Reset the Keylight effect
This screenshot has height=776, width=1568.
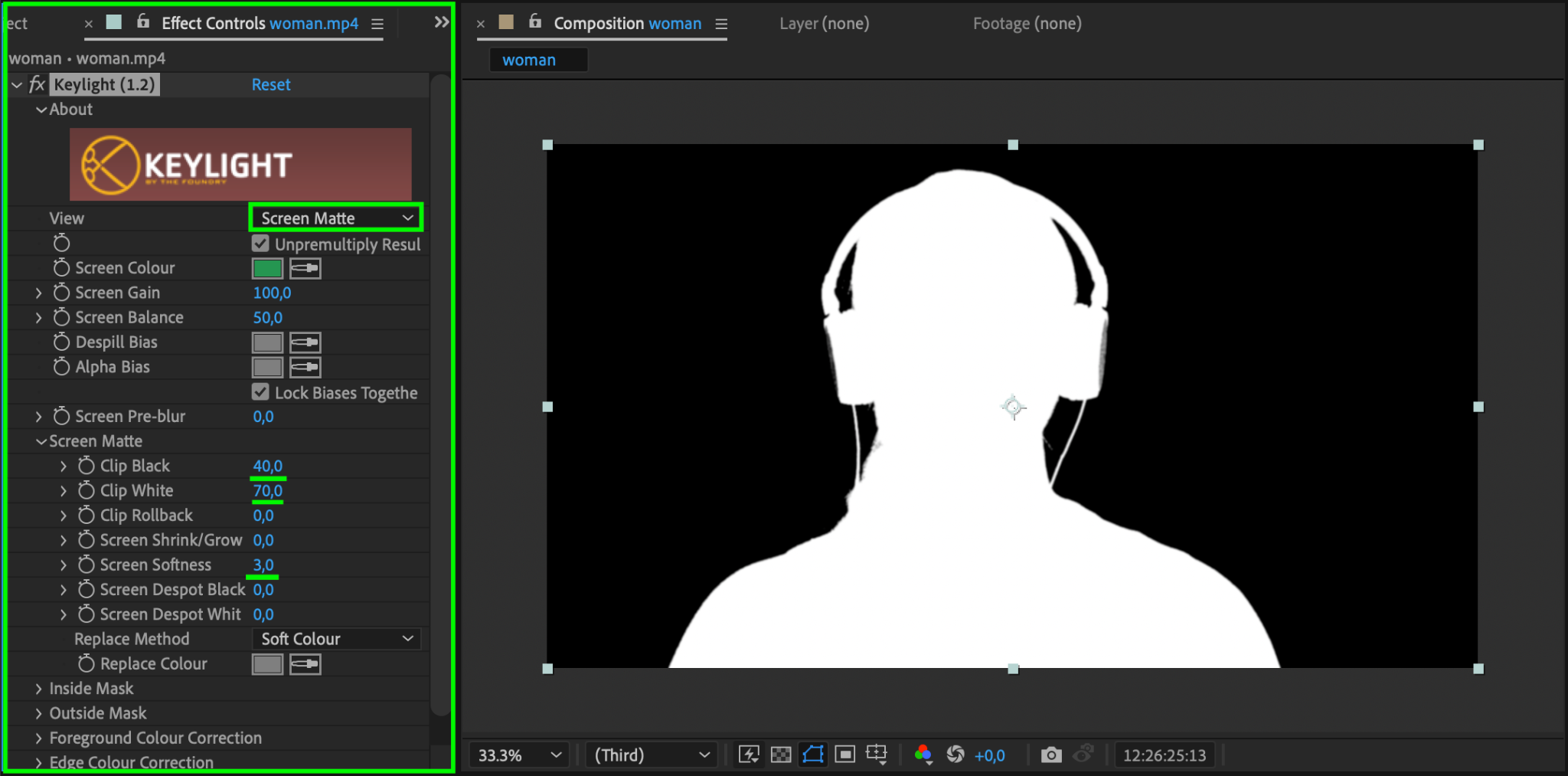(x=271, y=84)
